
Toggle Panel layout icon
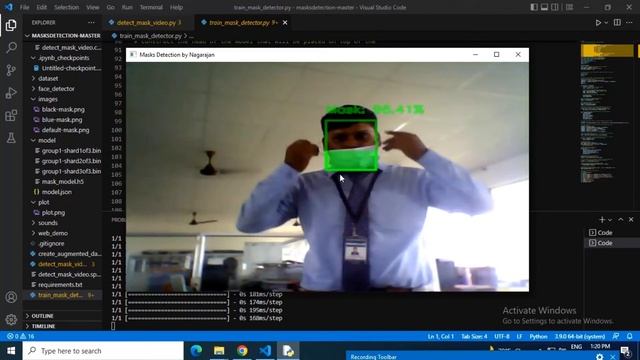click(544, 7)
